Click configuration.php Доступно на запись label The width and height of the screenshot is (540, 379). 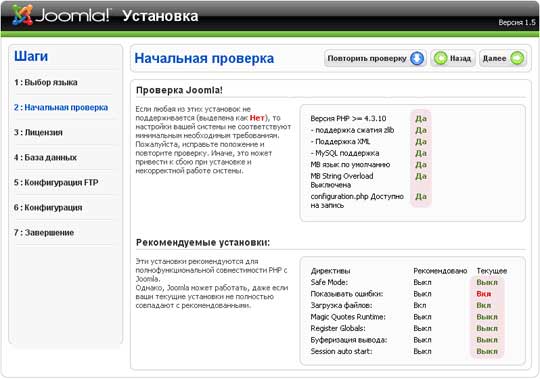coord(357,201)
